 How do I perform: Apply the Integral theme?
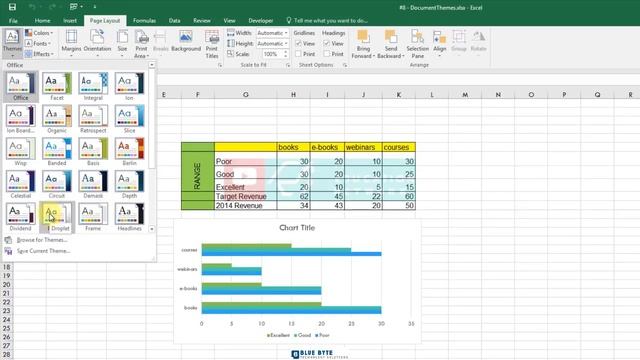click(93, 86)
